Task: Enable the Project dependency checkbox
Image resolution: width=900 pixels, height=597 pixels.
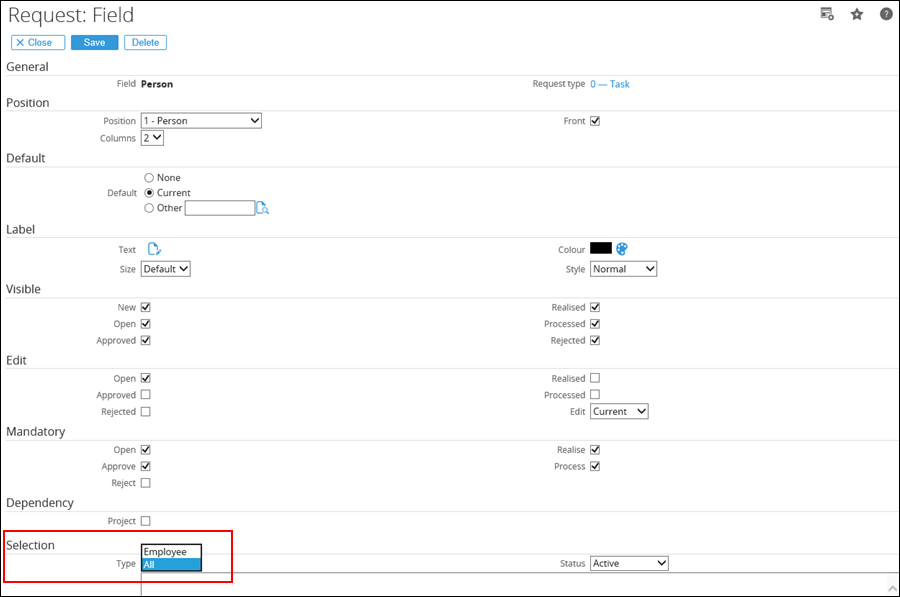Action: [x=146, y=521]
